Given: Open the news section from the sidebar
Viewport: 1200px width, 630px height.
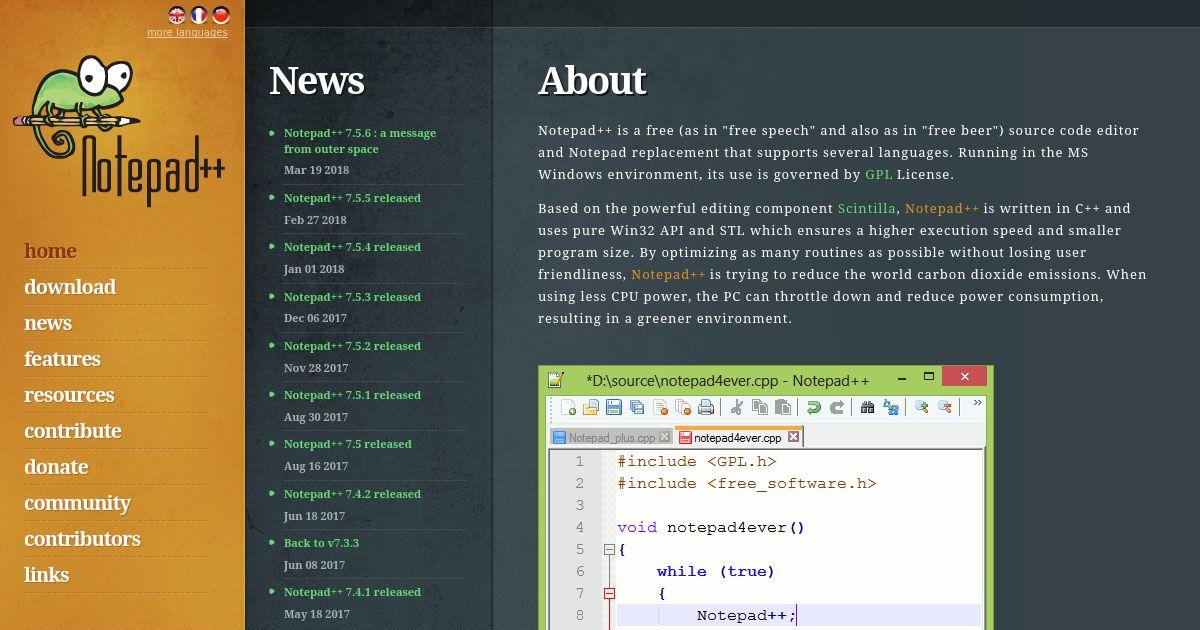Looking at the screenshot, I should coord(48,323).
